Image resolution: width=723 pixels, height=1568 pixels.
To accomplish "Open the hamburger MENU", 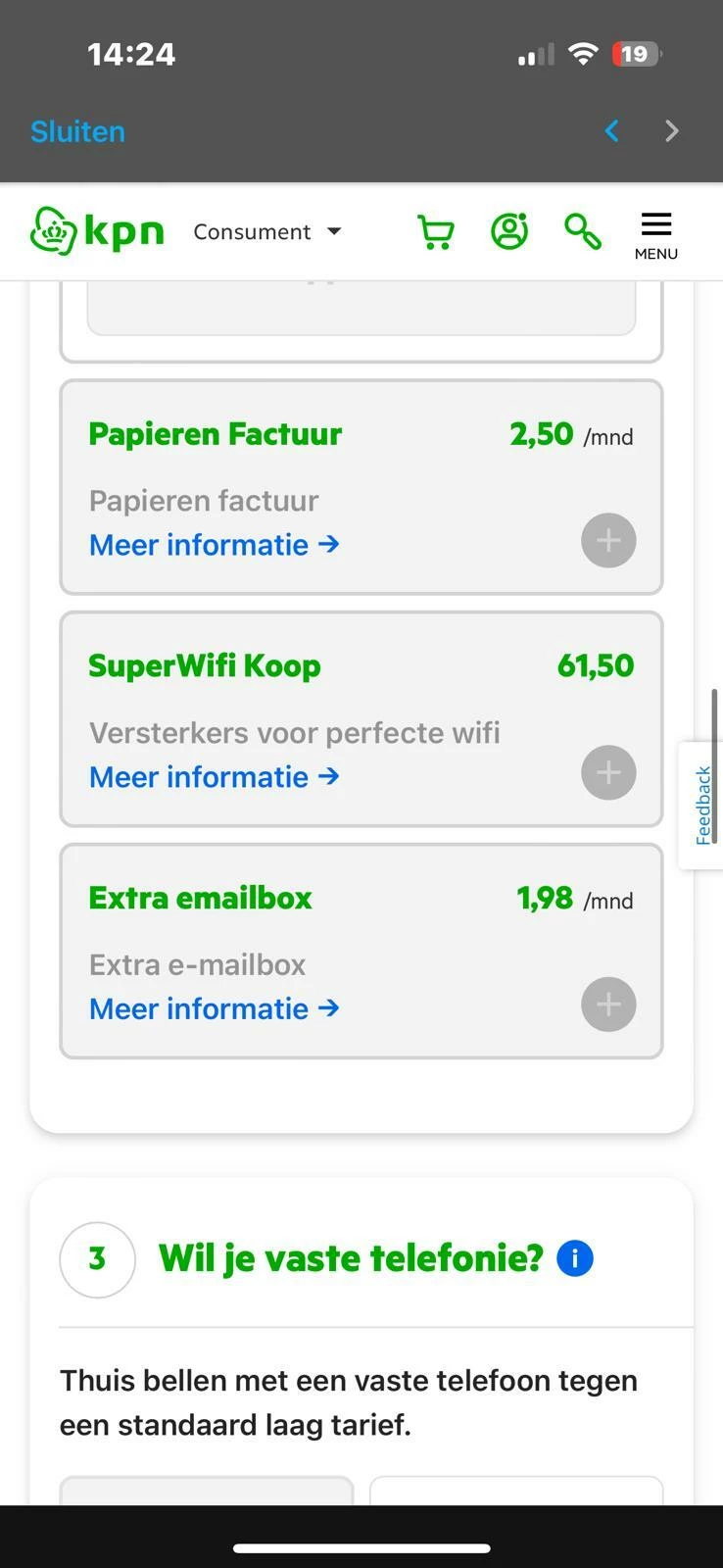I will pyautogui.click(x=655, y=235).
